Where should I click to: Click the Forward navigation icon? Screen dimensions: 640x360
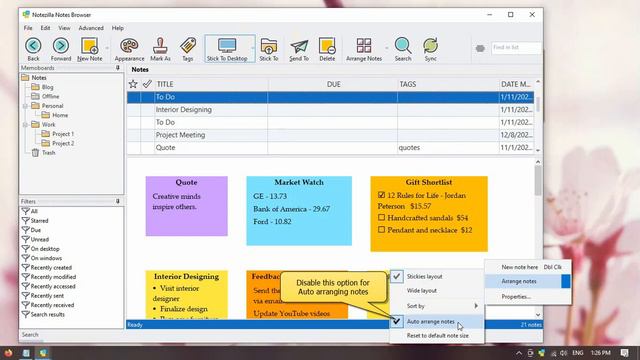61,46
